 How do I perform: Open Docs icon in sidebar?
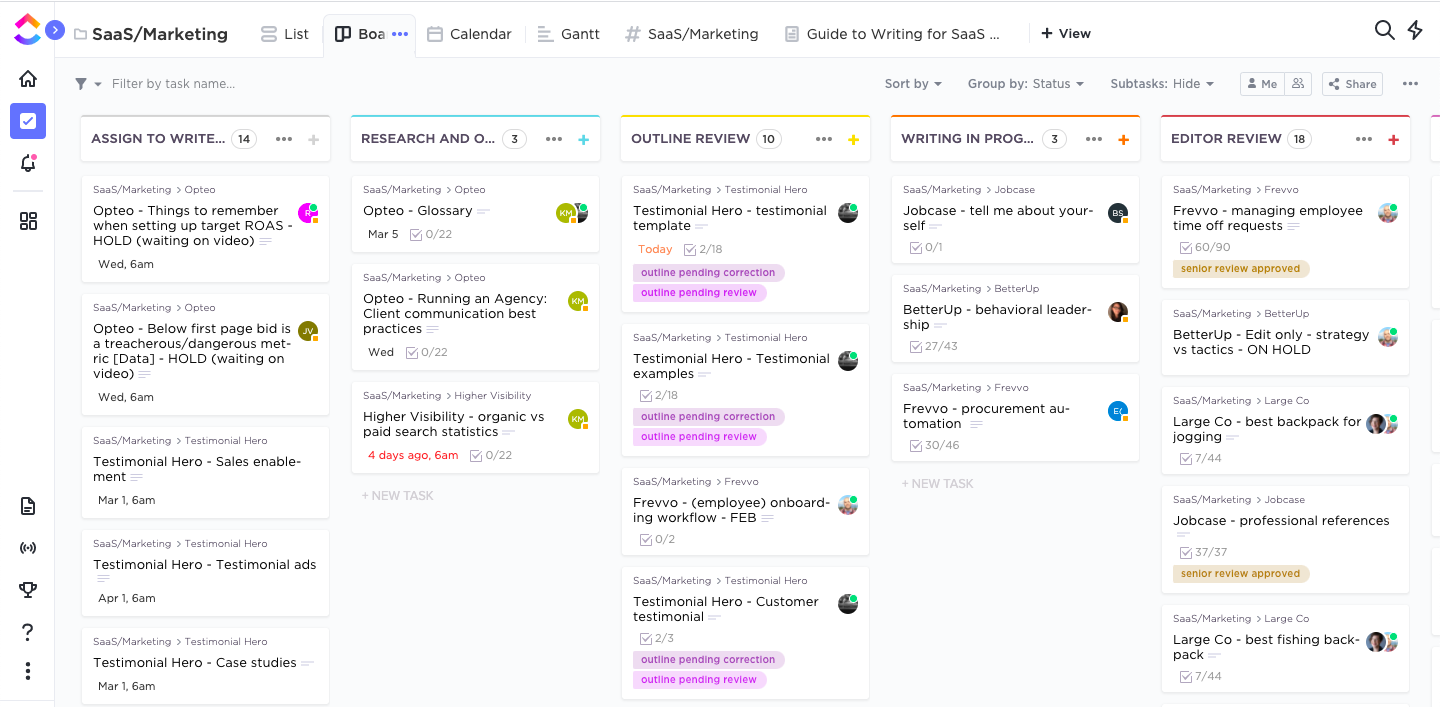(x=28, y=506)
